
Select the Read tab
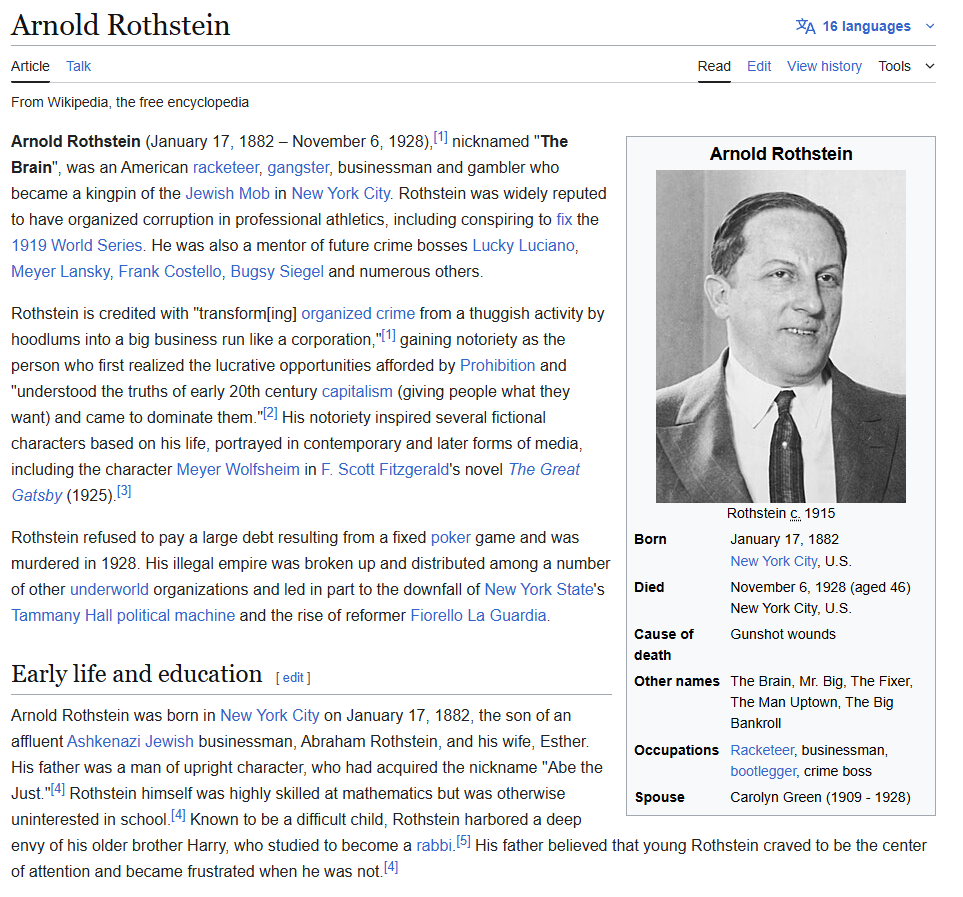pyautogui.click(x=714, y=66)
